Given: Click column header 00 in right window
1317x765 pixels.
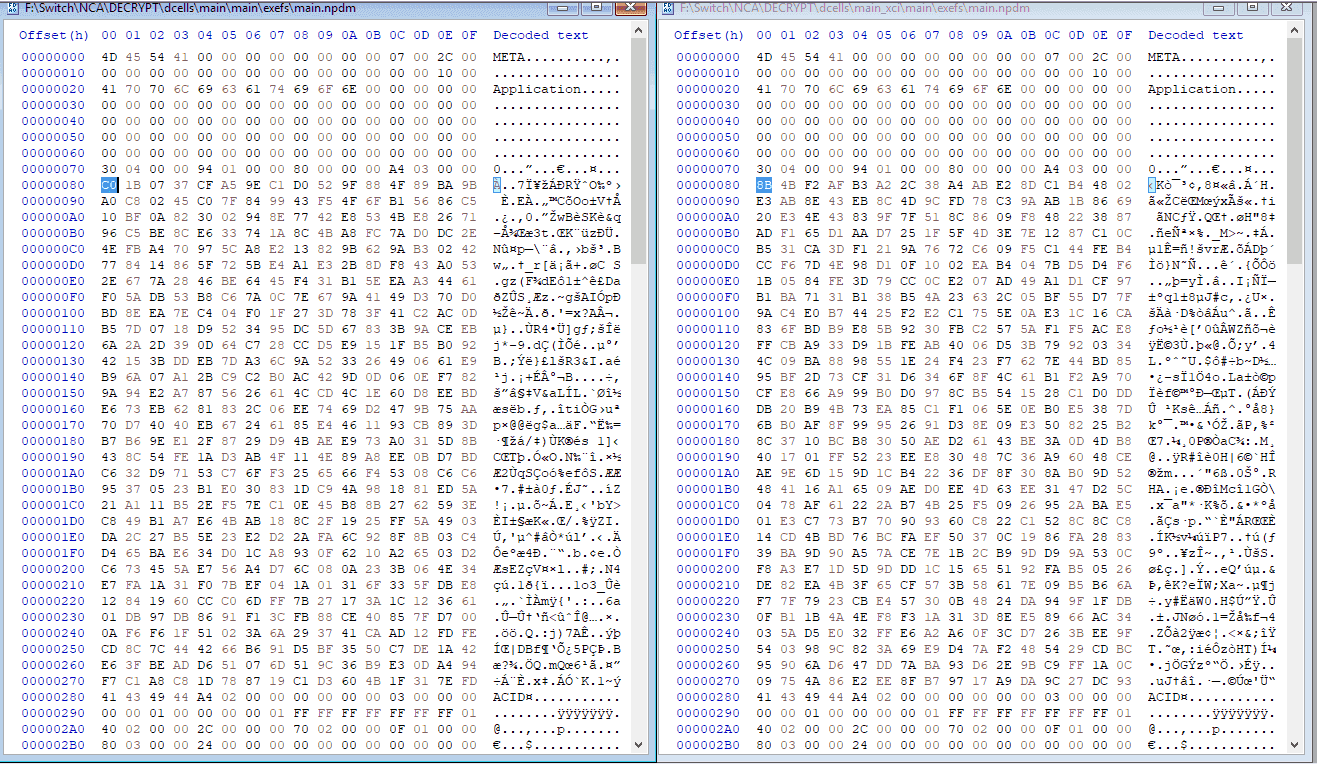Looking at the screenshot, I should [x=765, y=35].
